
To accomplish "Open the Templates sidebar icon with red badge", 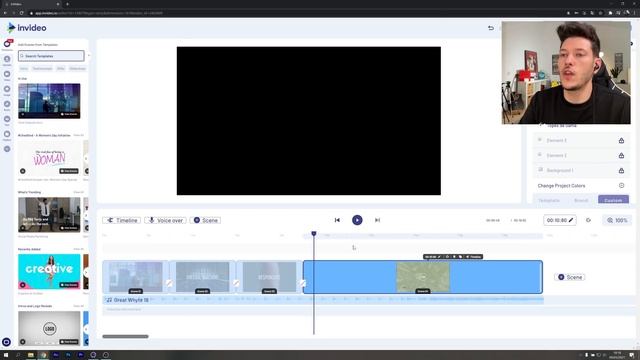I will [8, 43].
